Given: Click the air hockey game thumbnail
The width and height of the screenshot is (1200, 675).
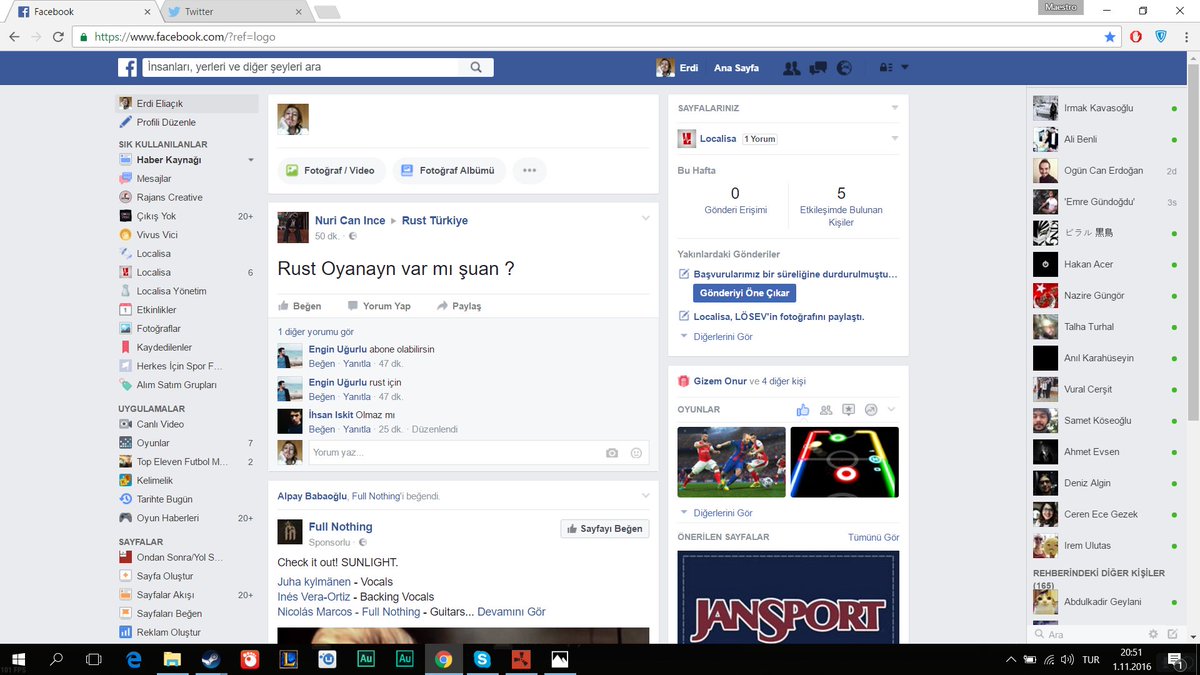Looking at the screenshot, I should (x=845, y=462).
